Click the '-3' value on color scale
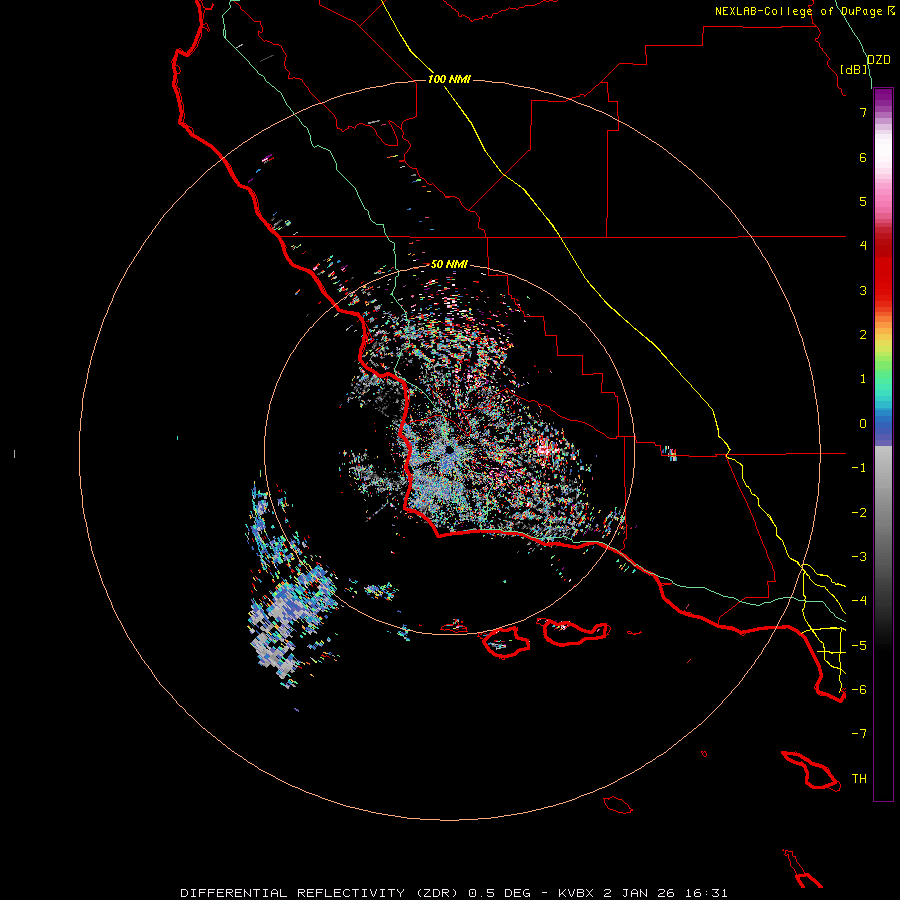 pyautogui.click(x=859, y=557)
